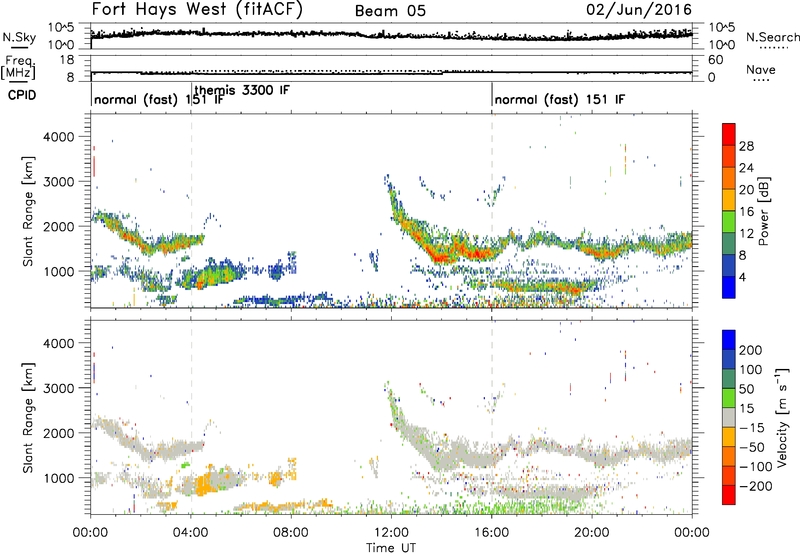Screen dimensions: 800x554
Task: Click the bright blue bottom Power colorbar segment
Action: coord(729,287)
